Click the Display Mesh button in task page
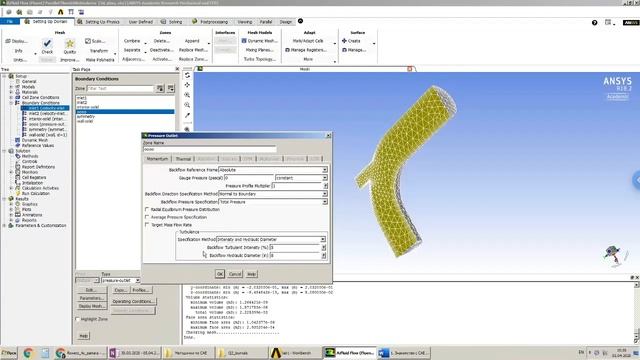This screenshot has width=640, height=360. pos(92,306)
